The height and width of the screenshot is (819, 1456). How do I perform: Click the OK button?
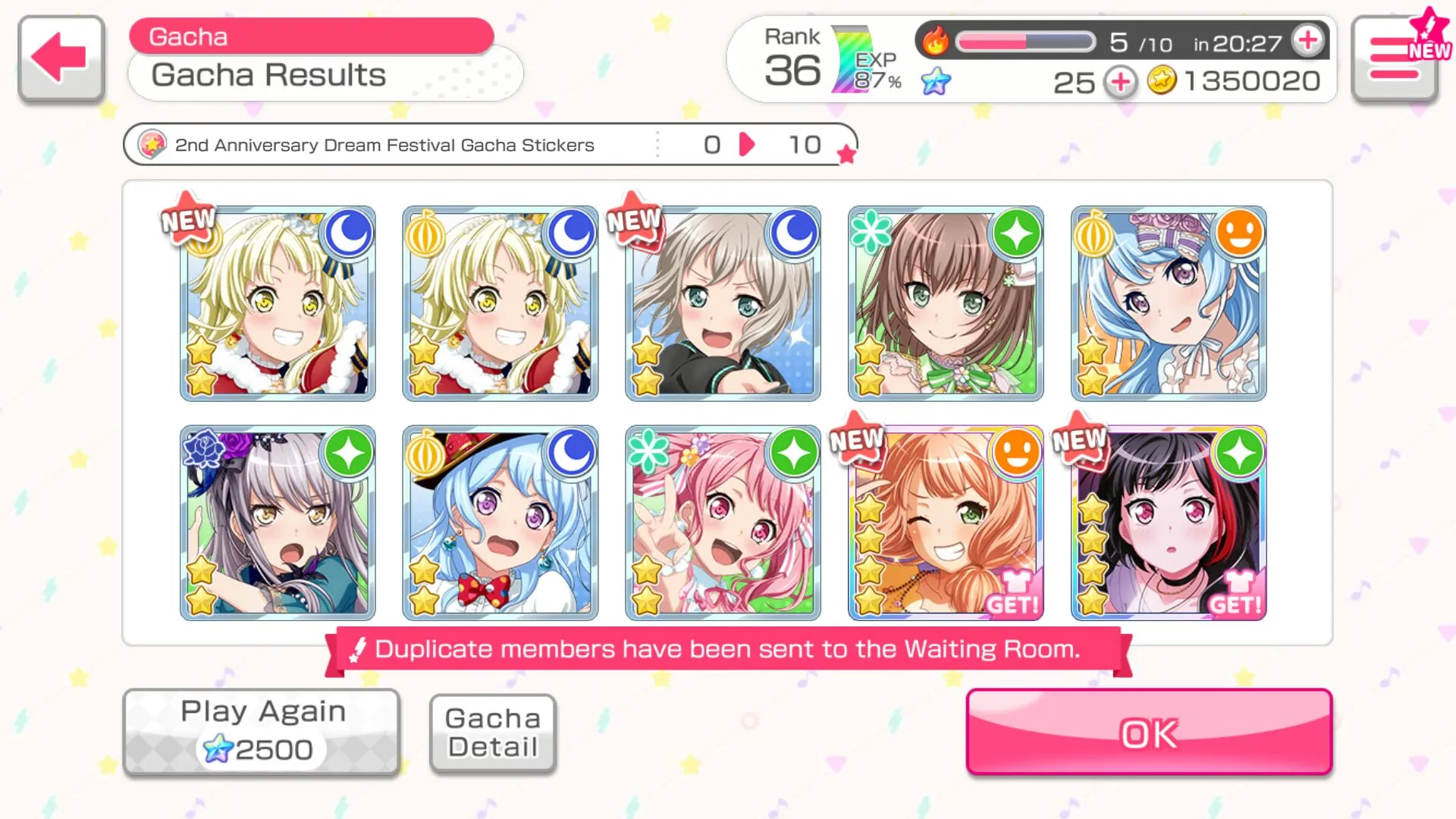[1149, 732]
